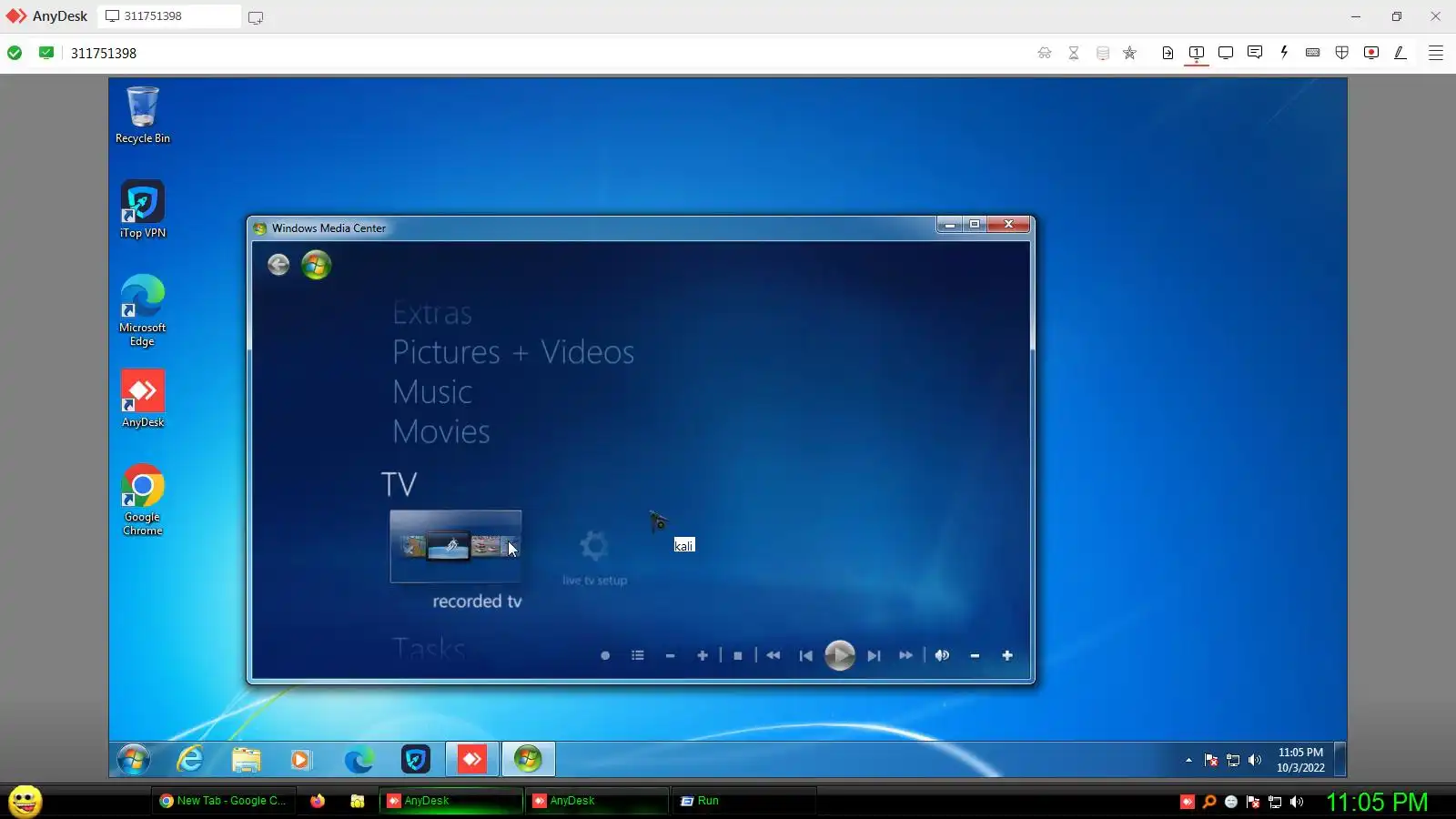The image size is (1456, 819).
Task: Click remote clock showing 10/3/2022
Action: tap(1300, 760)
